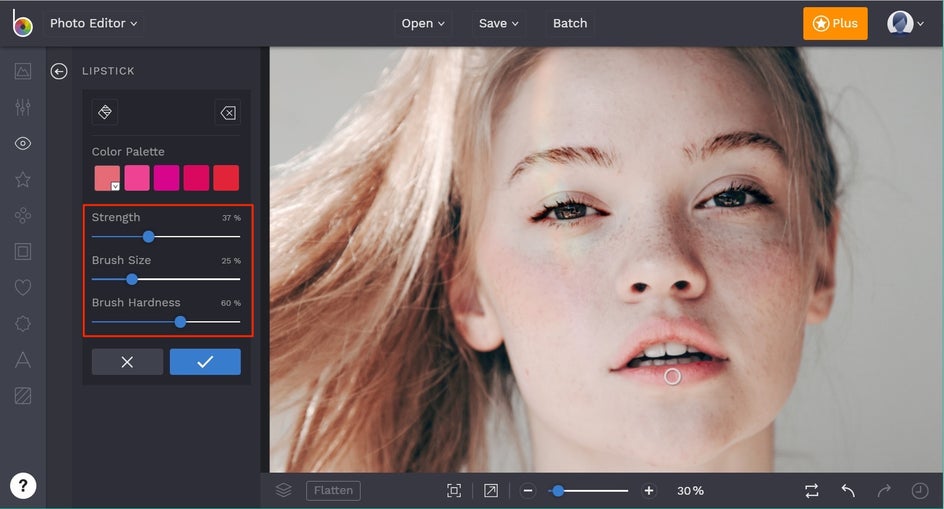
Task: Apply the lipstick with the checkmark button
Action: [205, 361]
